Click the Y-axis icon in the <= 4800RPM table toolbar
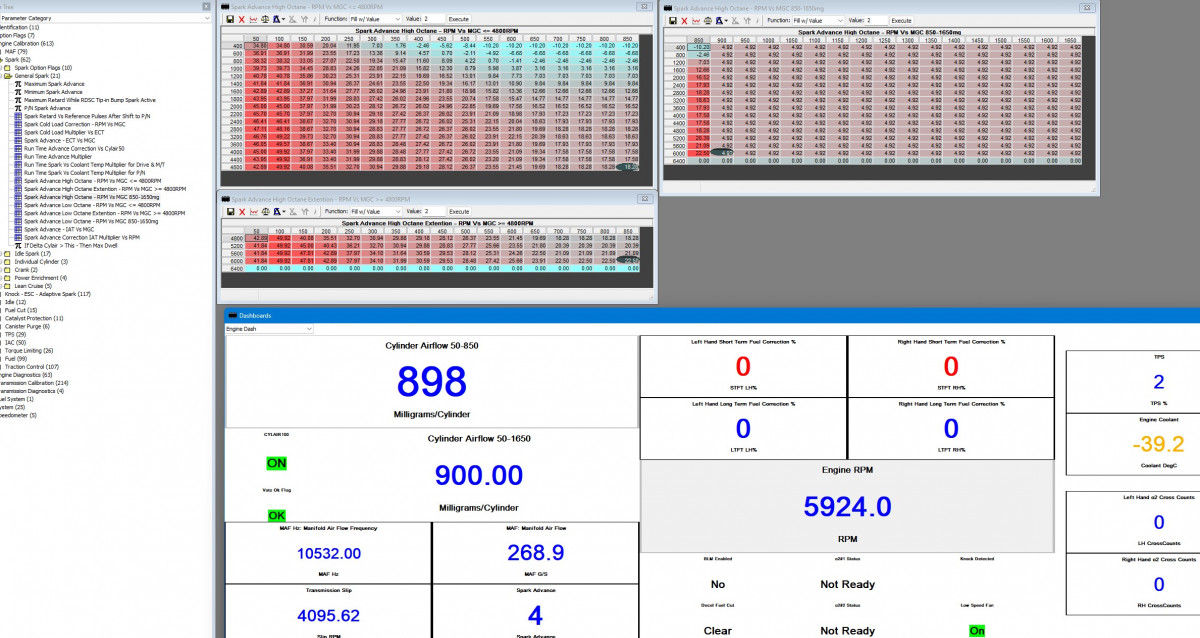Screen dimensions: 1200x638 coord(304,19)
